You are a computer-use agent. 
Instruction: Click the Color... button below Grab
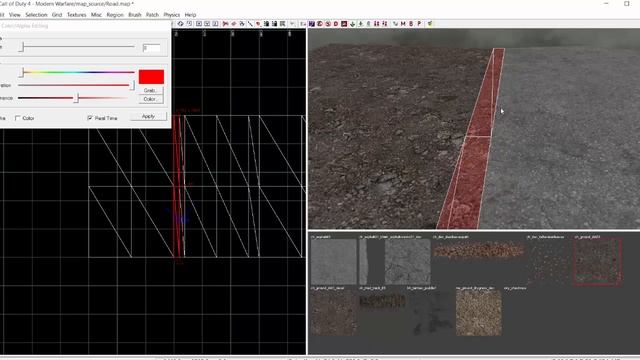coord(151,99)
